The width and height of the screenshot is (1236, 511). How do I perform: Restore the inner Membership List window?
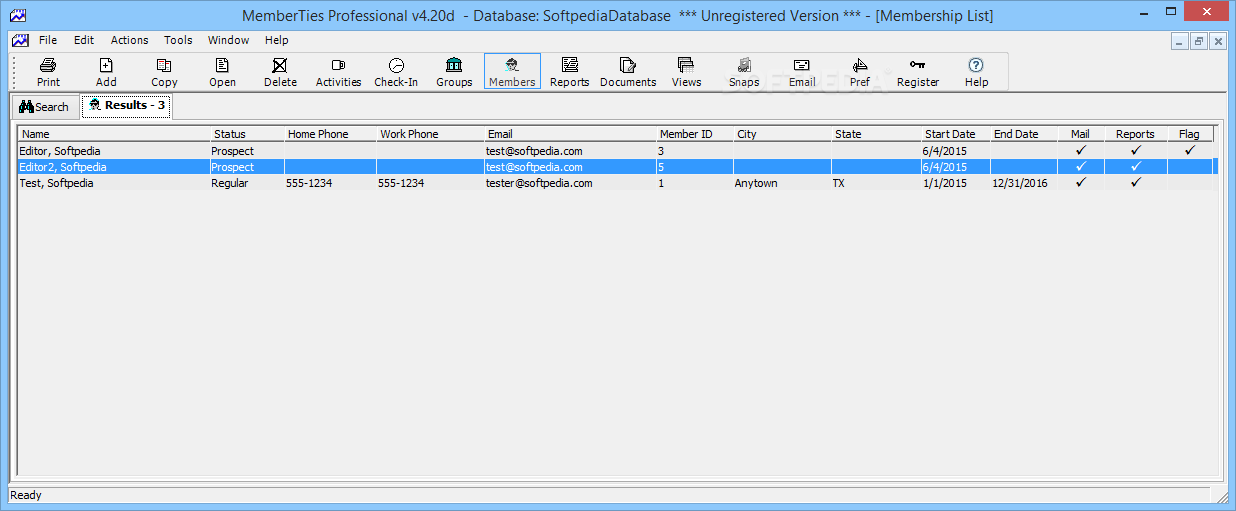pos(1199,41)
